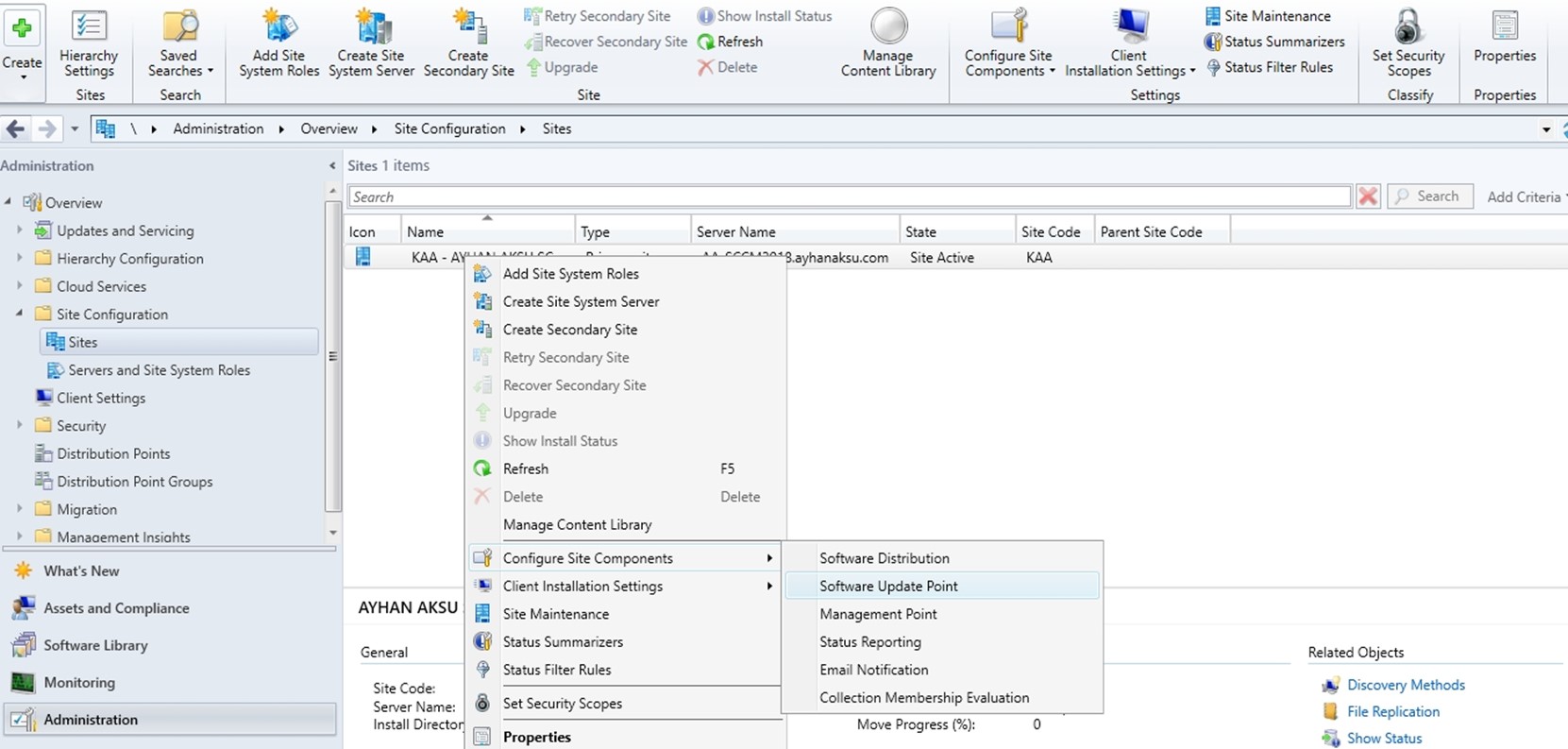Screen dimensions: 1568x749
Task: Click Status Filter Rules in the ribbon
Action: tap(1269, 67)
